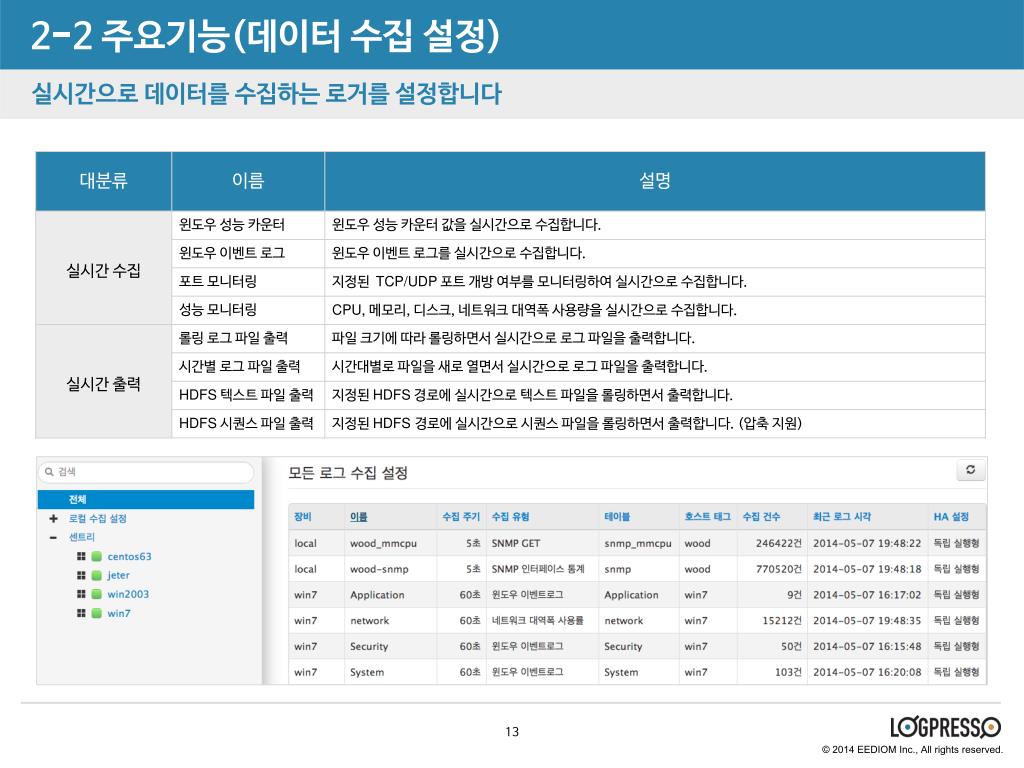This screenshot has height=768, width=1024.
Task: Open win2003 sentry node
Action: [x=128, y=594]
